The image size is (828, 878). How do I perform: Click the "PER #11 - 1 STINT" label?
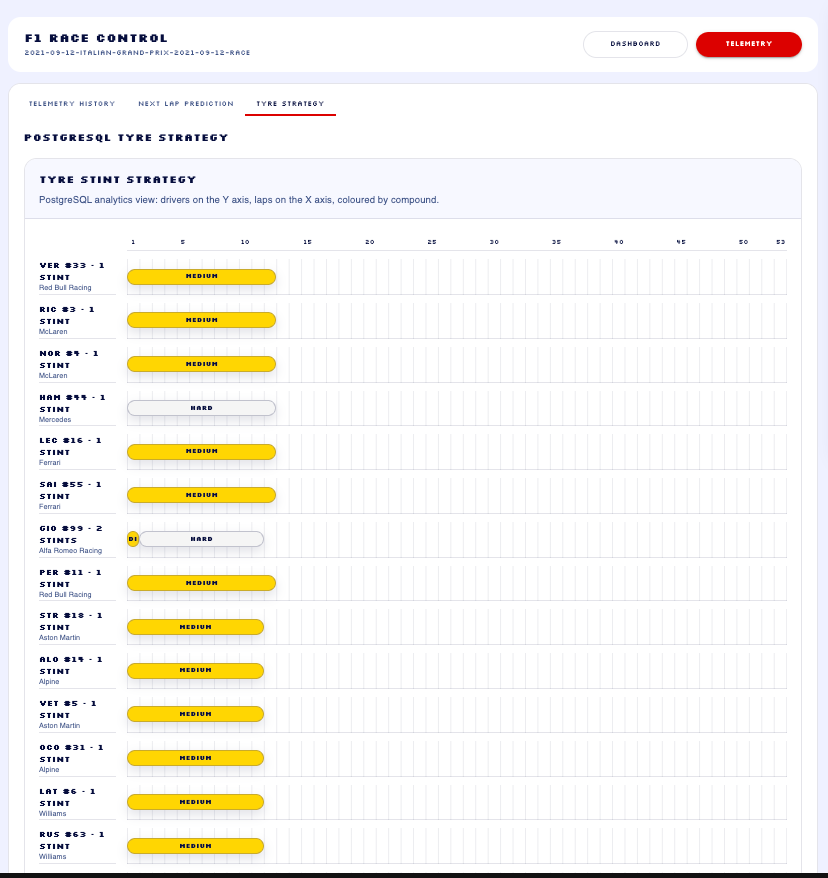click(71, 578)
